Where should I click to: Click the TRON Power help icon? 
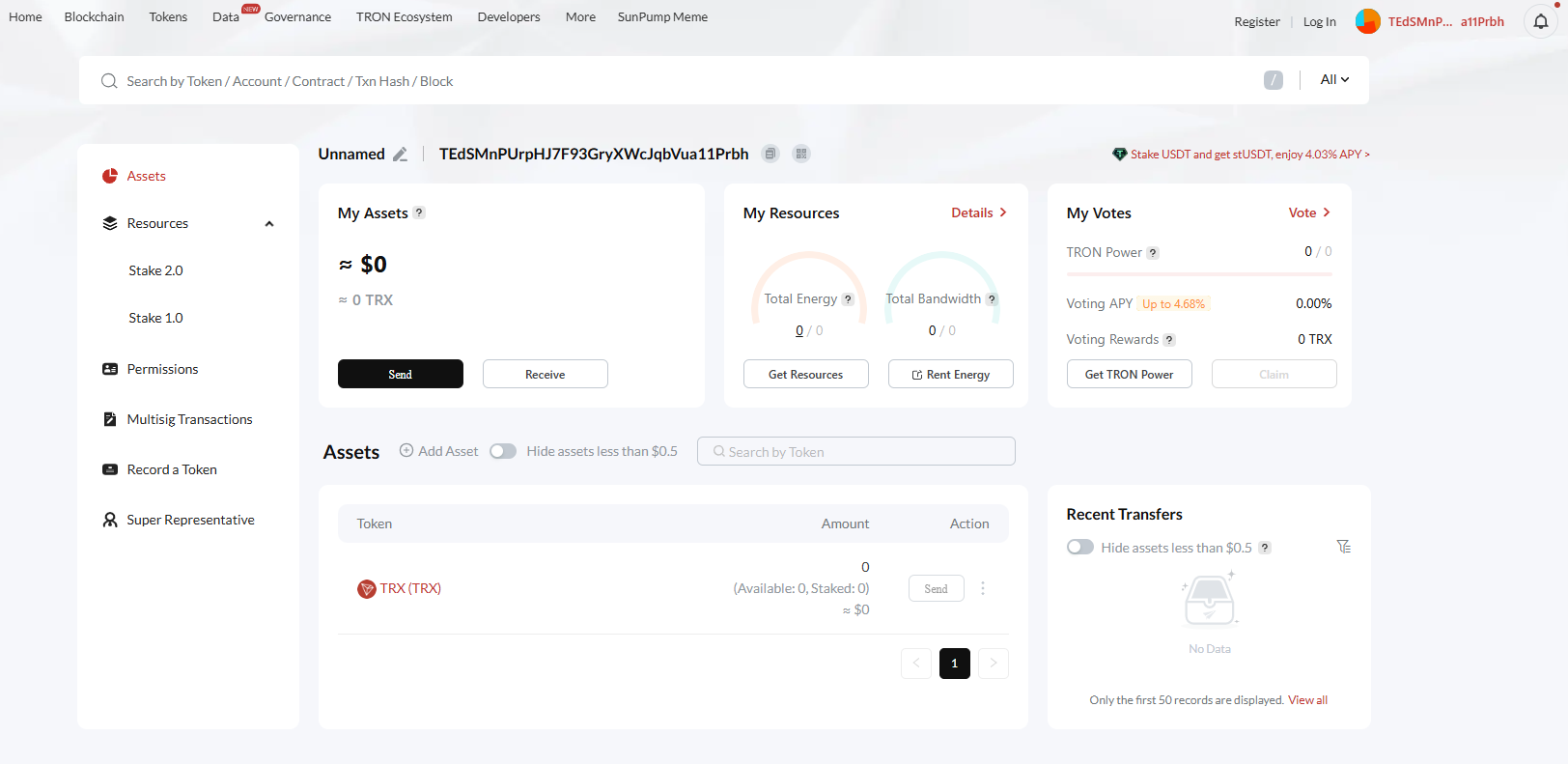[x=1153, y=253]
